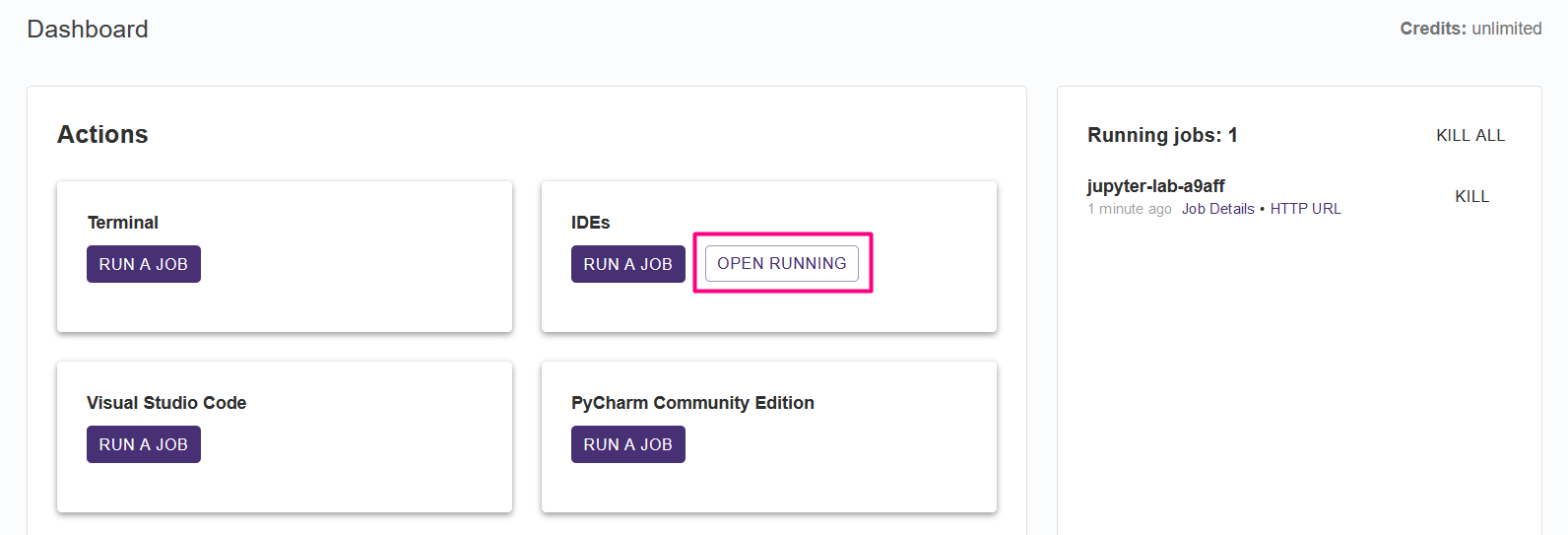The width and height of the screenshot is (1568, 535).
Task: Kill the jupyter-lab-a9aff job
Action: tap(1471, 196)
